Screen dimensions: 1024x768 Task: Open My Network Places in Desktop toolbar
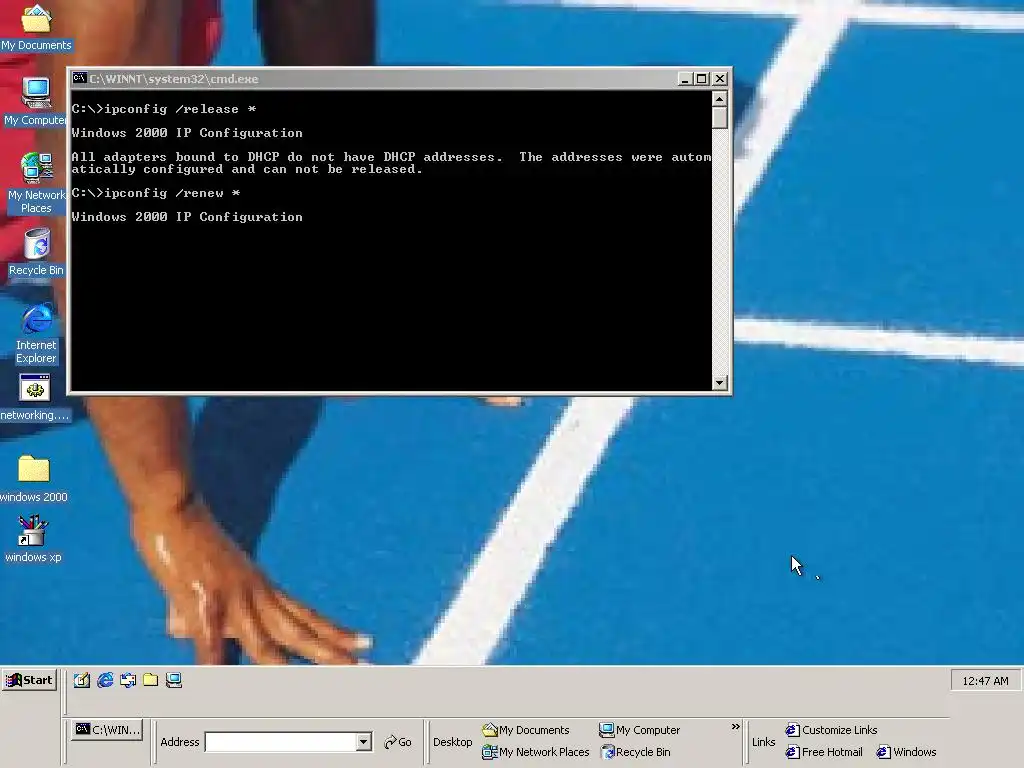536,752
